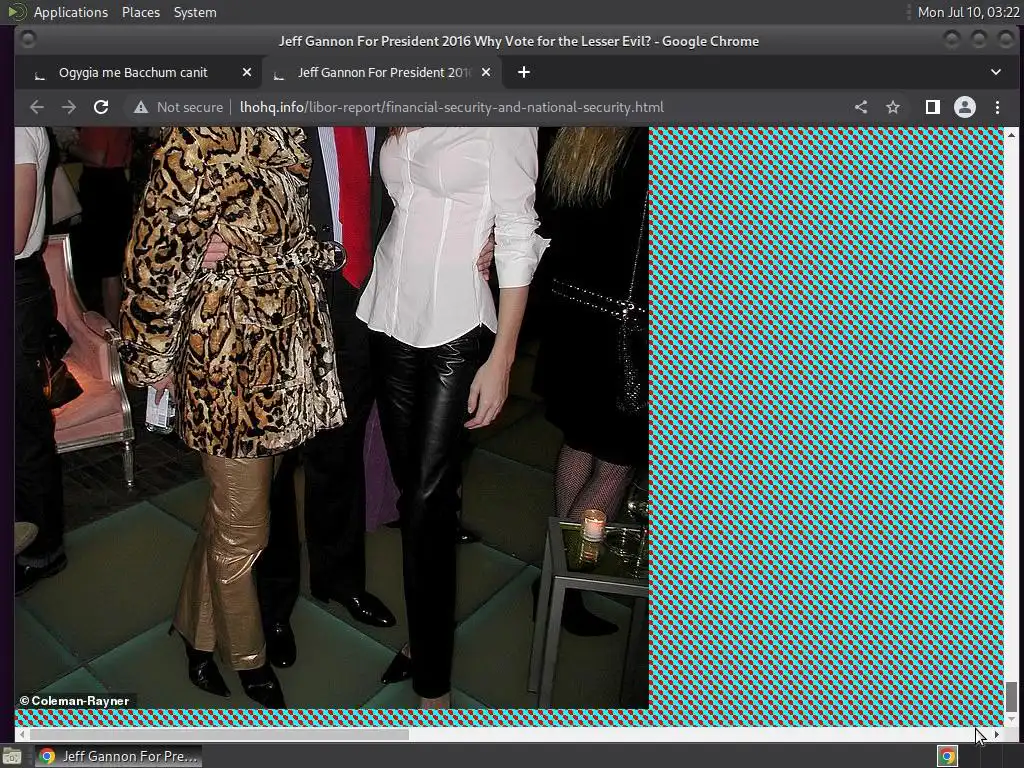Click the Jeff Gannon taskbar window button
1024x768 pixels.
(x=118, y=756)
